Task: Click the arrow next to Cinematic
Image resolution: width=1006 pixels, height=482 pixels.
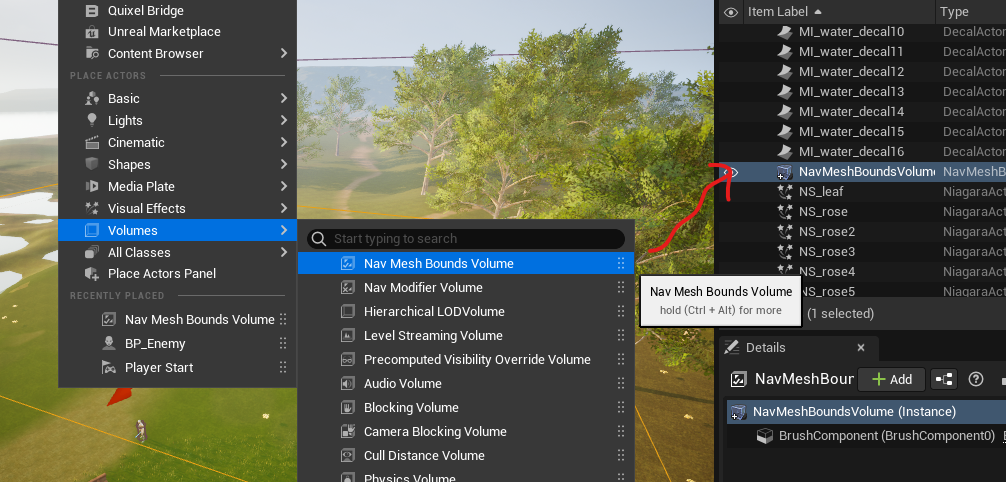Action: pos(284,142)
